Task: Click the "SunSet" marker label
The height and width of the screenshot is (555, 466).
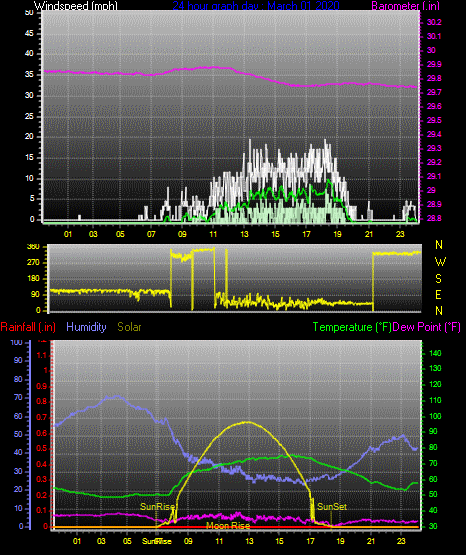Action: [332, 507]
